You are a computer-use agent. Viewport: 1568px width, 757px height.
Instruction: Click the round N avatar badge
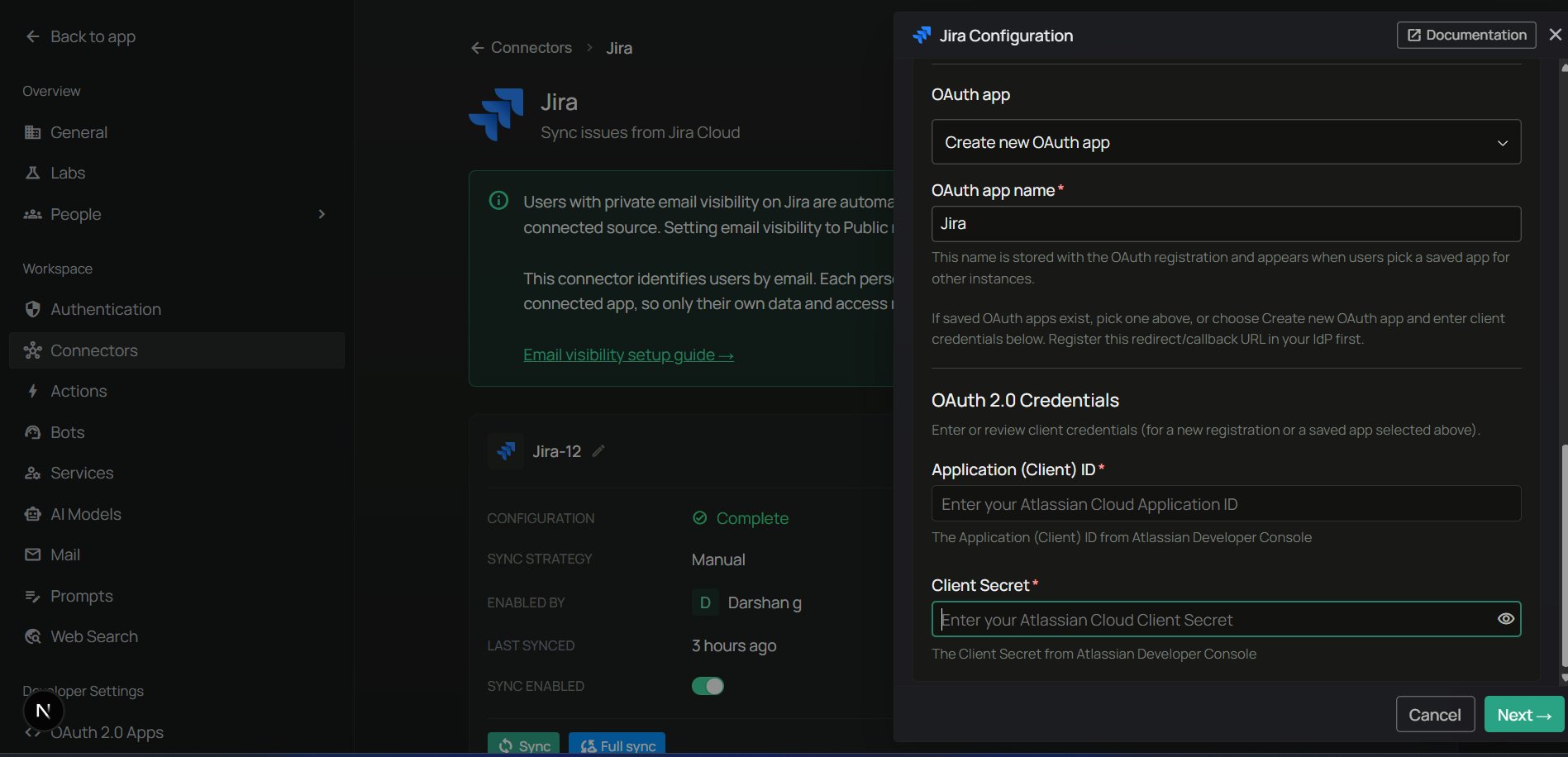[x=43, y=711]
